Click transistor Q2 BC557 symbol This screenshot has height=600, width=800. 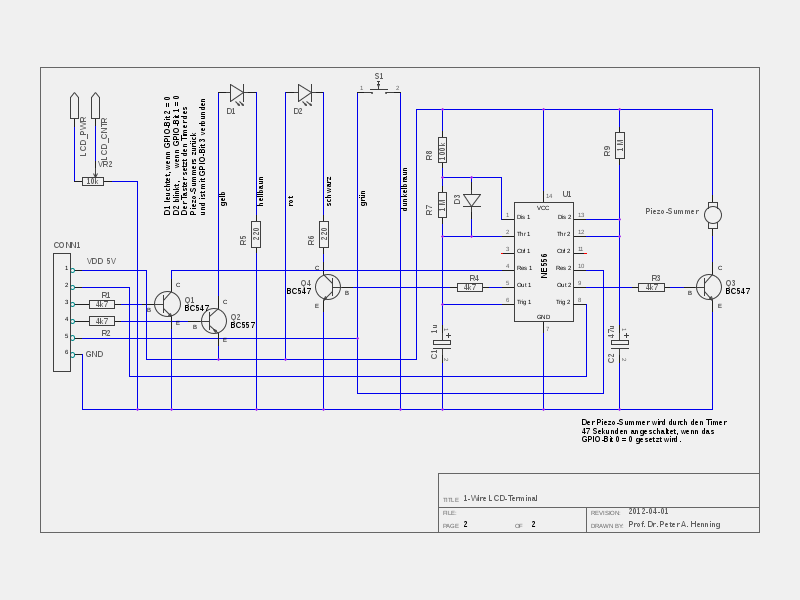point(214,320)
